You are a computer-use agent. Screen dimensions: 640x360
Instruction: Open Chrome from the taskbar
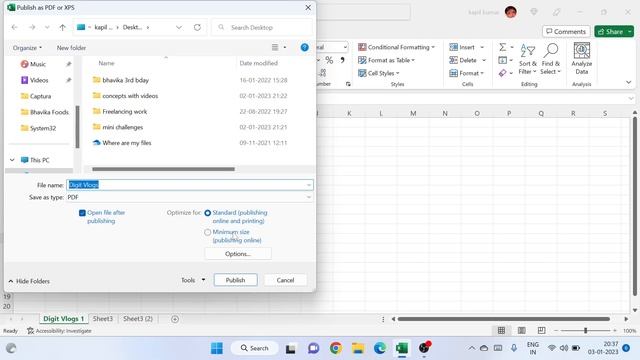pyautogui.click(x=336, y=348)
